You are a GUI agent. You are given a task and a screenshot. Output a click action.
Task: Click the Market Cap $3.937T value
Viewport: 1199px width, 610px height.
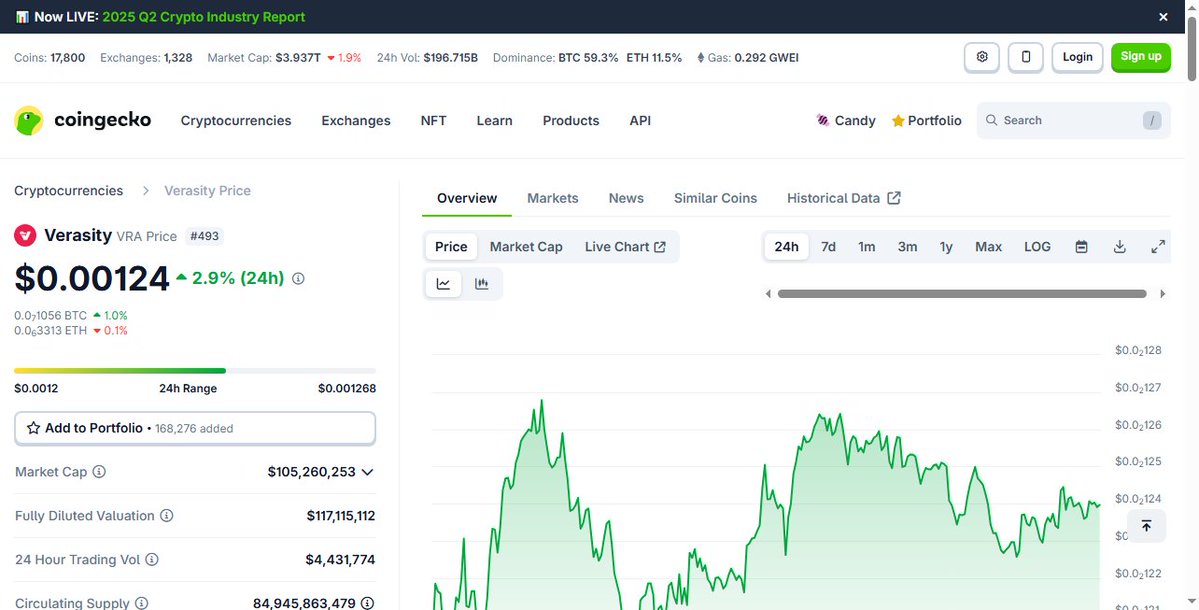298,57
